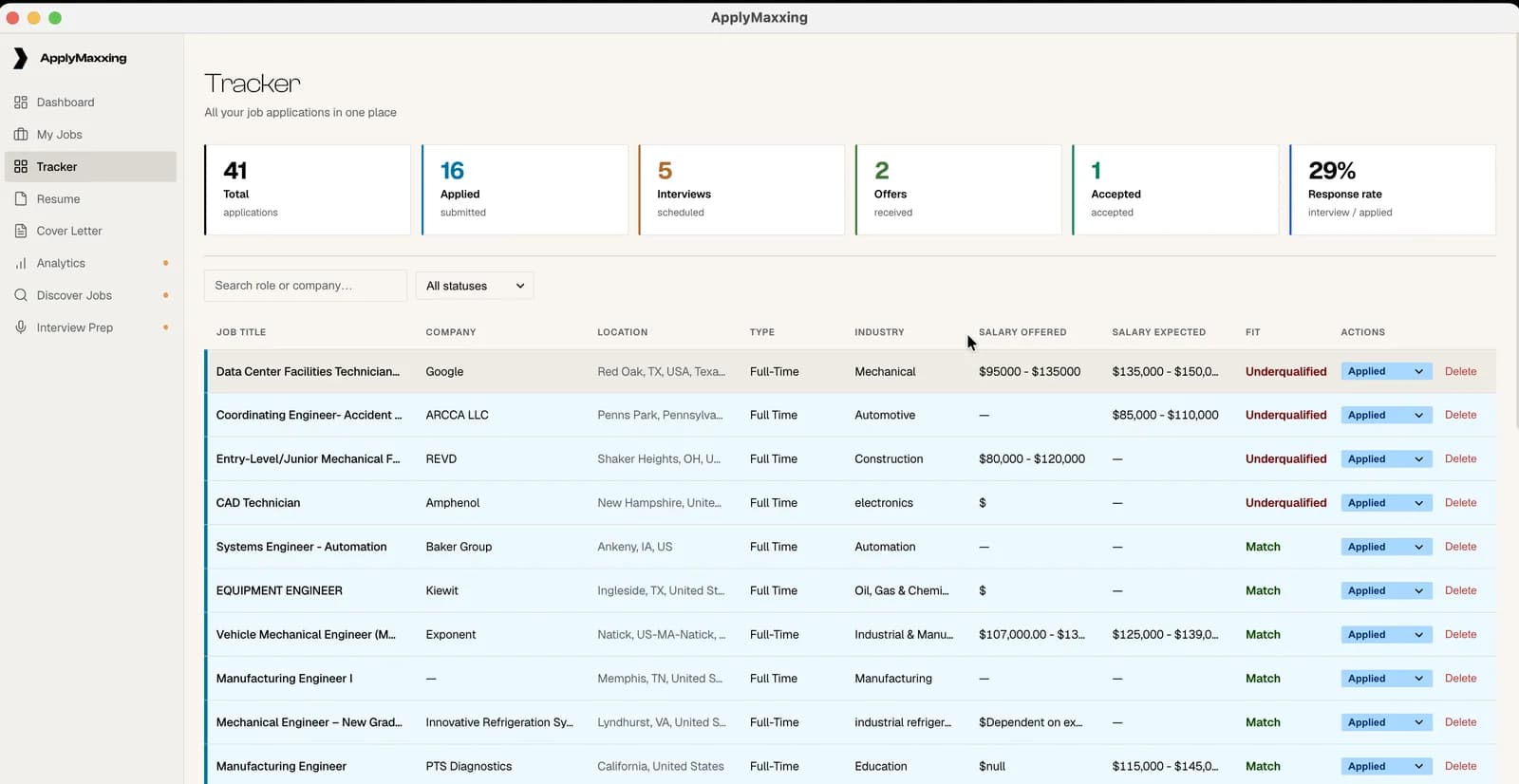Open Cover Letter section

coord(90,231)
